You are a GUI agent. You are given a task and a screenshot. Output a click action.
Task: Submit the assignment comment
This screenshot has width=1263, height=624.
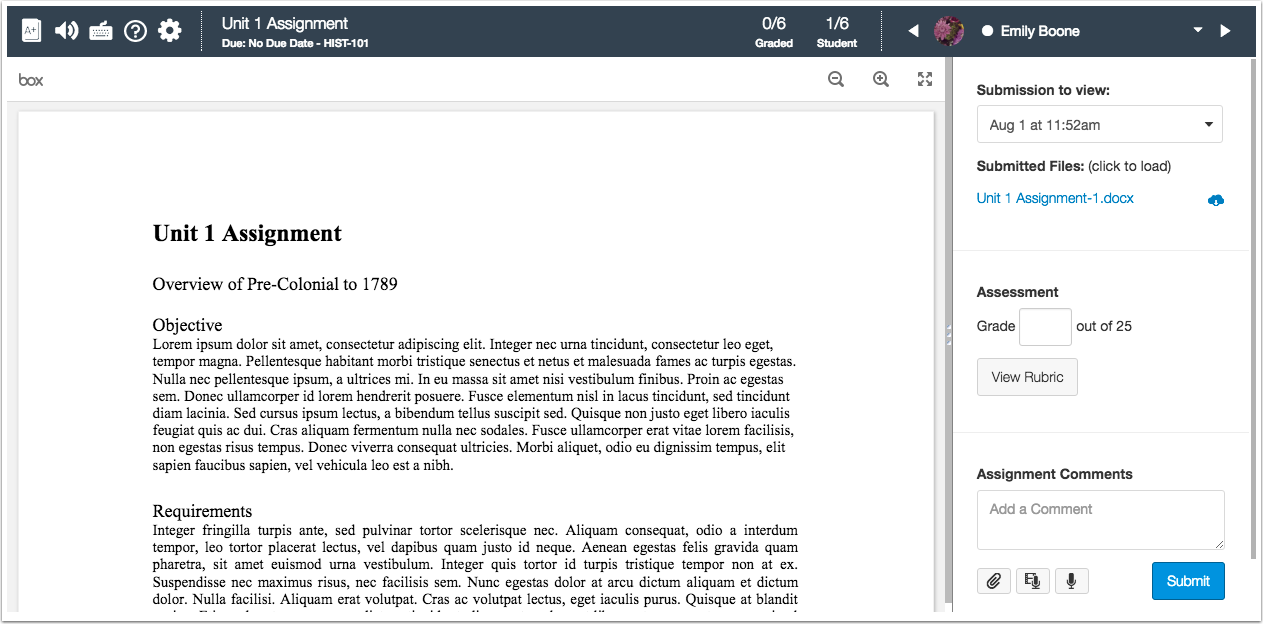(1188, 581)
